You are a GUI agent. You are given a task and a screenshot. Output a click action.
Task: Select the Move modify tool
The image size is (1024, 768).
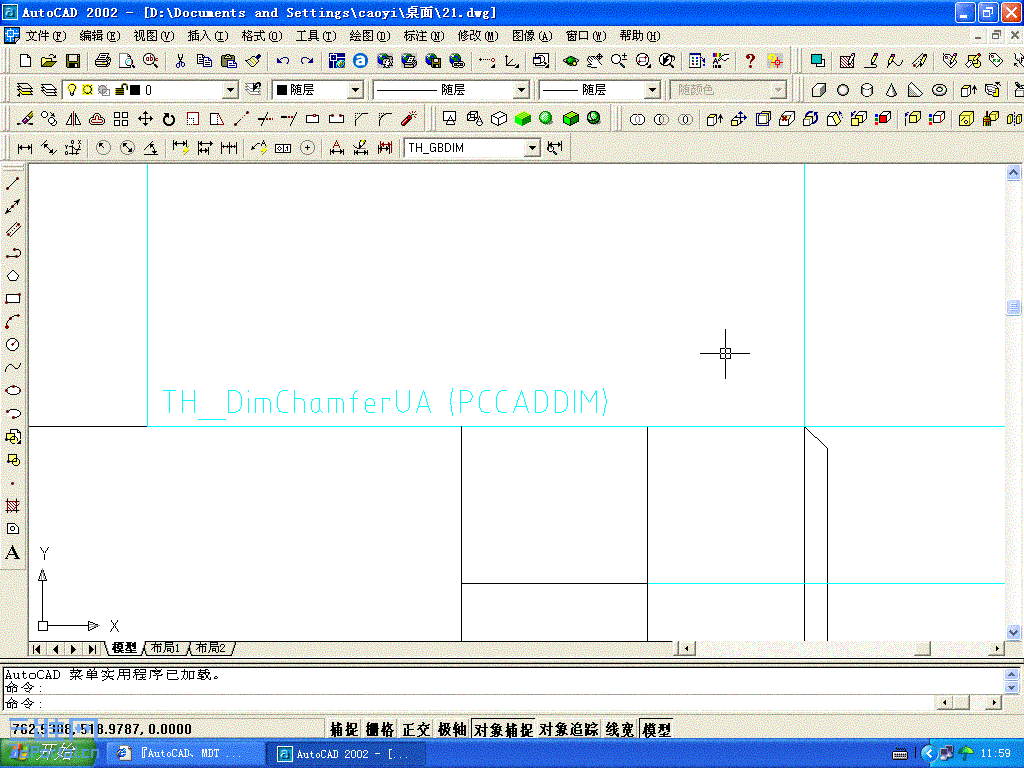[x=145, y=119]
